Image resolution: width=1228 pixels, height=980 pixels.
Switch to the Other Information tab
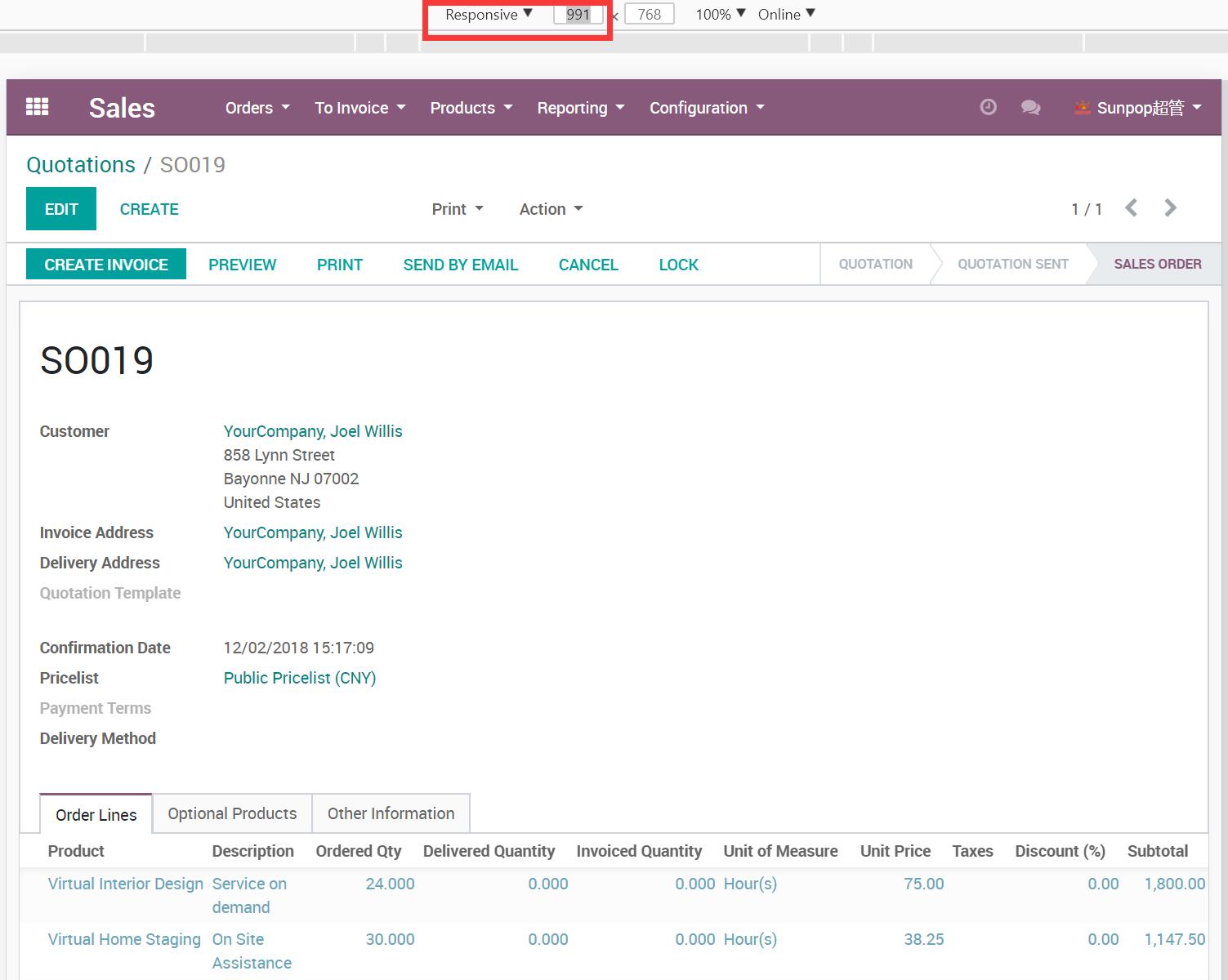pyautogui.click(x=391, y=813)
